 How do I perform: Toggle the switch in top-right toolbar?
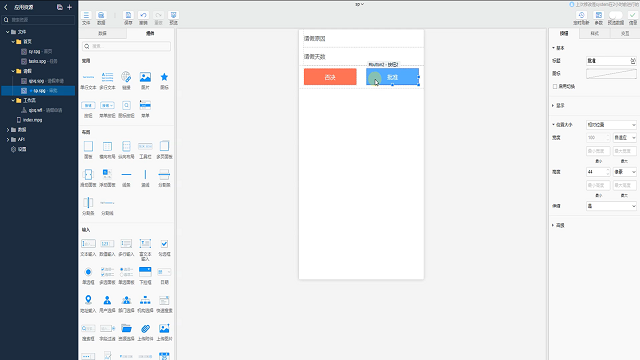point(616,15)
